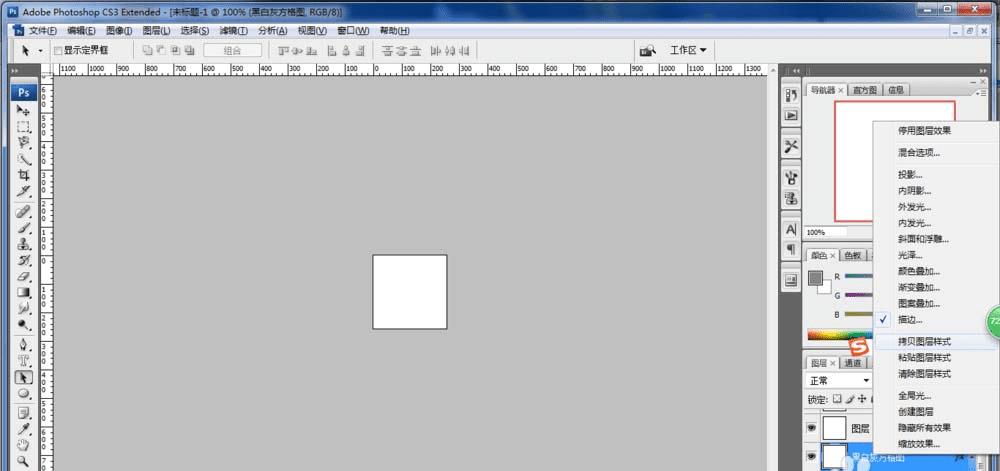Open the tool preset picker arrow

click(41, 50)
